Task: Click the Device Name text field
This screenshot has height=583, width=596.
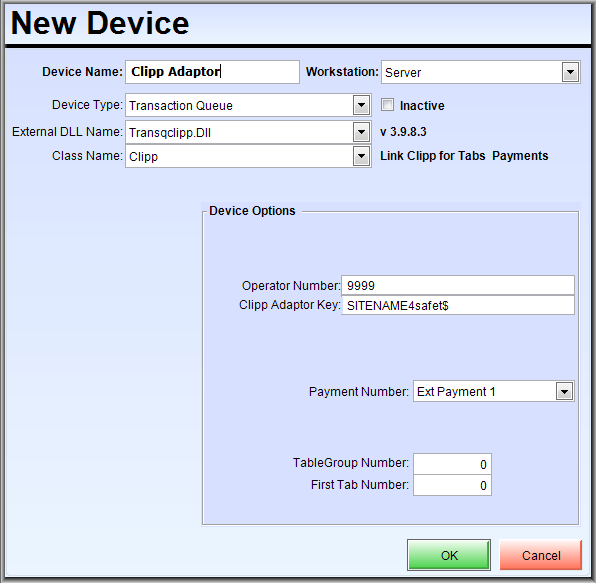Action: click(212, 72)
